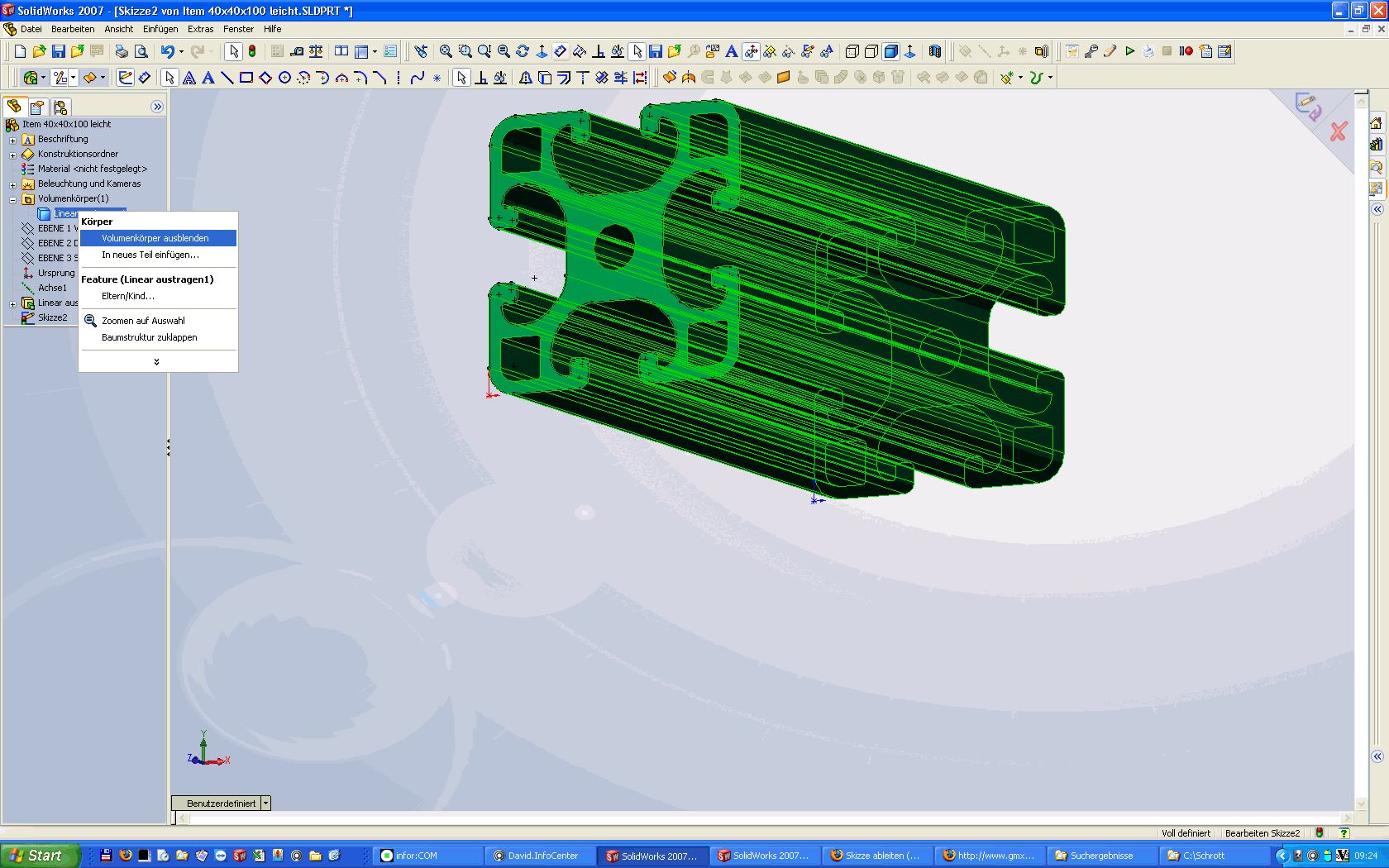This screenshot has width=1389, height=868.
Task: Select the Ursprung tree item
Action: pyautogui.click(x=48, y=273)
